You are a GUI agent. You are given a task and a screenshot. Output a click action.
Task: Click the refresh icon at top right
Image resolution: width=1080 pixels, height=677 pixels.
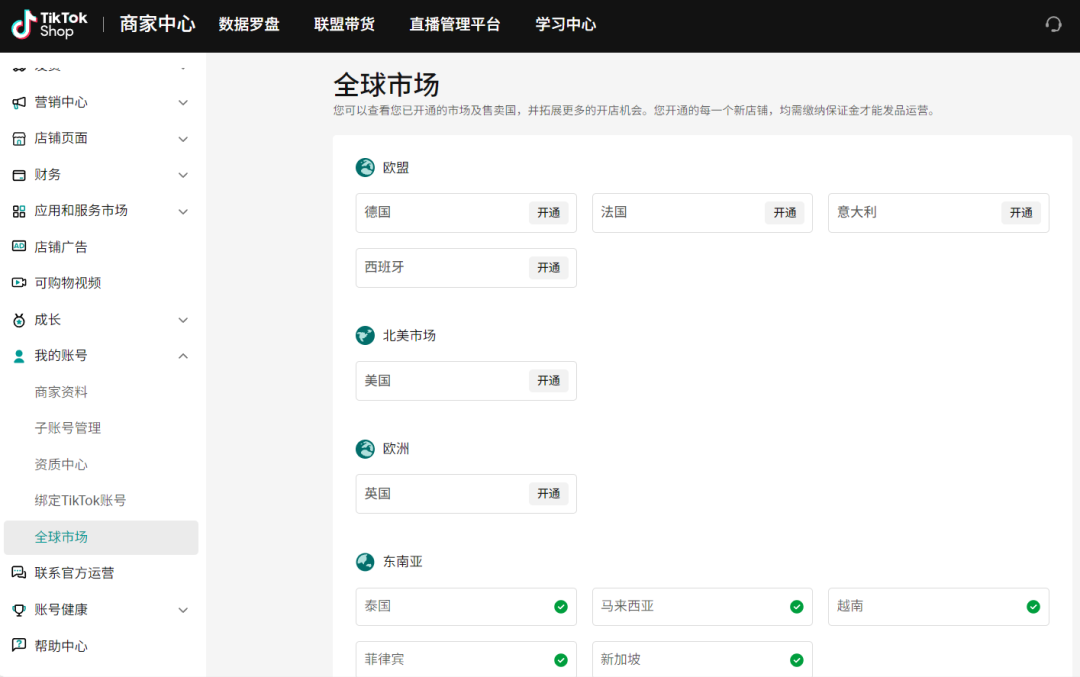pyautogui.click(x=1053, y=23)
